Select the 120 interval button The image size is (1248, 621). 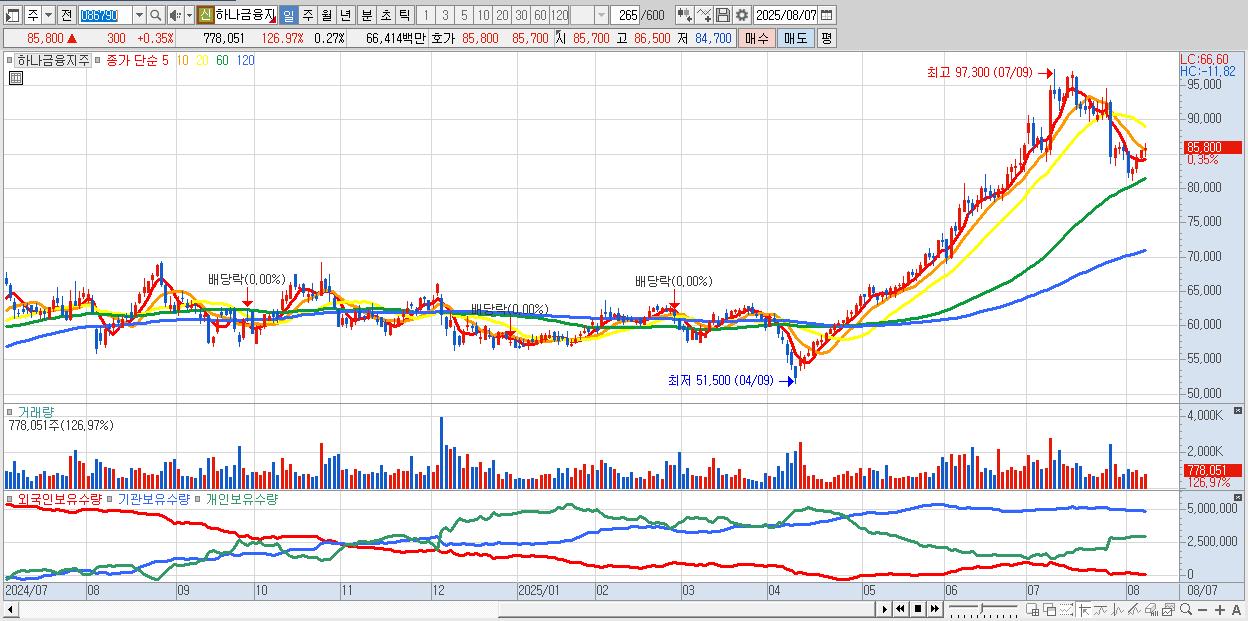coord(559,15)
